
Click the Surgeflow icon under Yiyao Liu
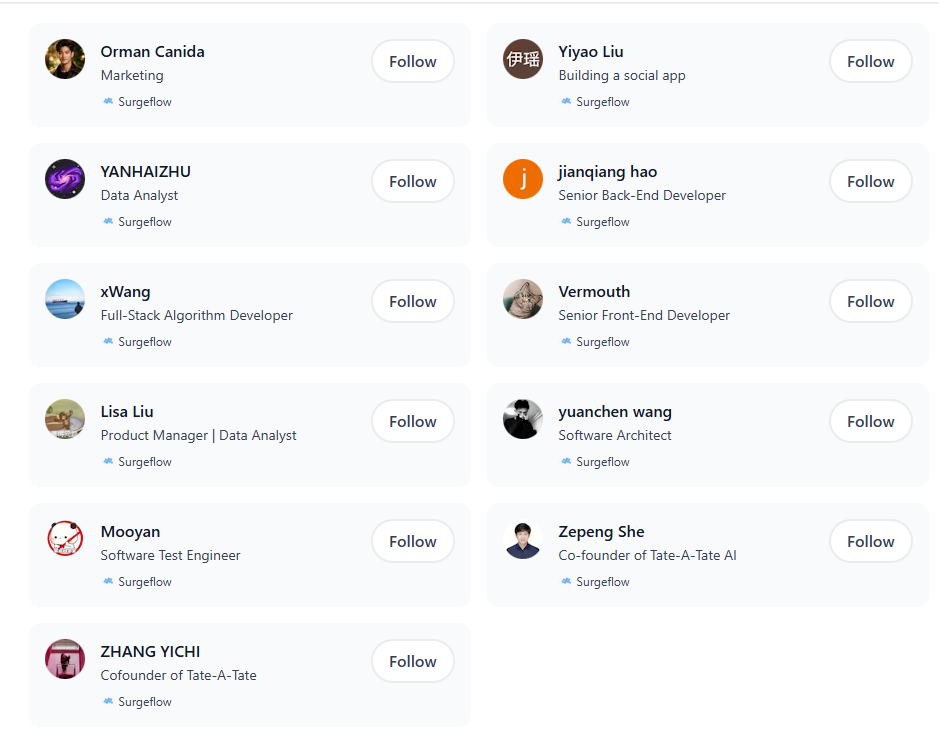point(566,101)
